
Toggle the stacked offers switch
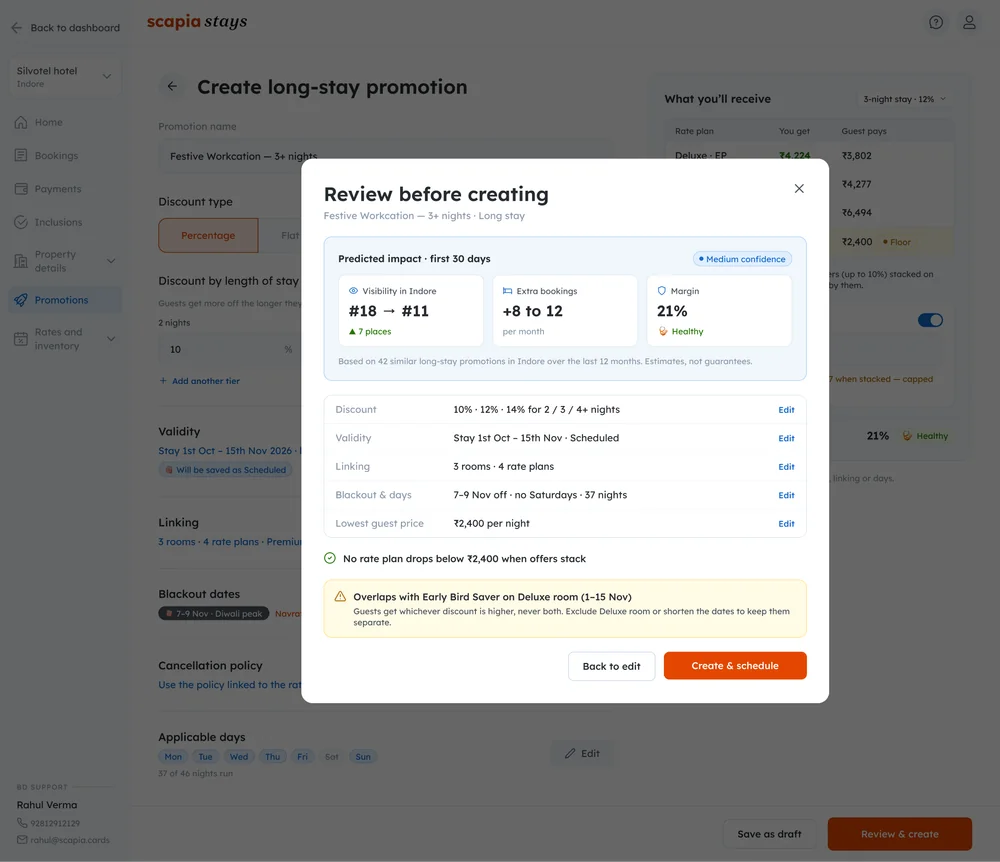point(930,320)
